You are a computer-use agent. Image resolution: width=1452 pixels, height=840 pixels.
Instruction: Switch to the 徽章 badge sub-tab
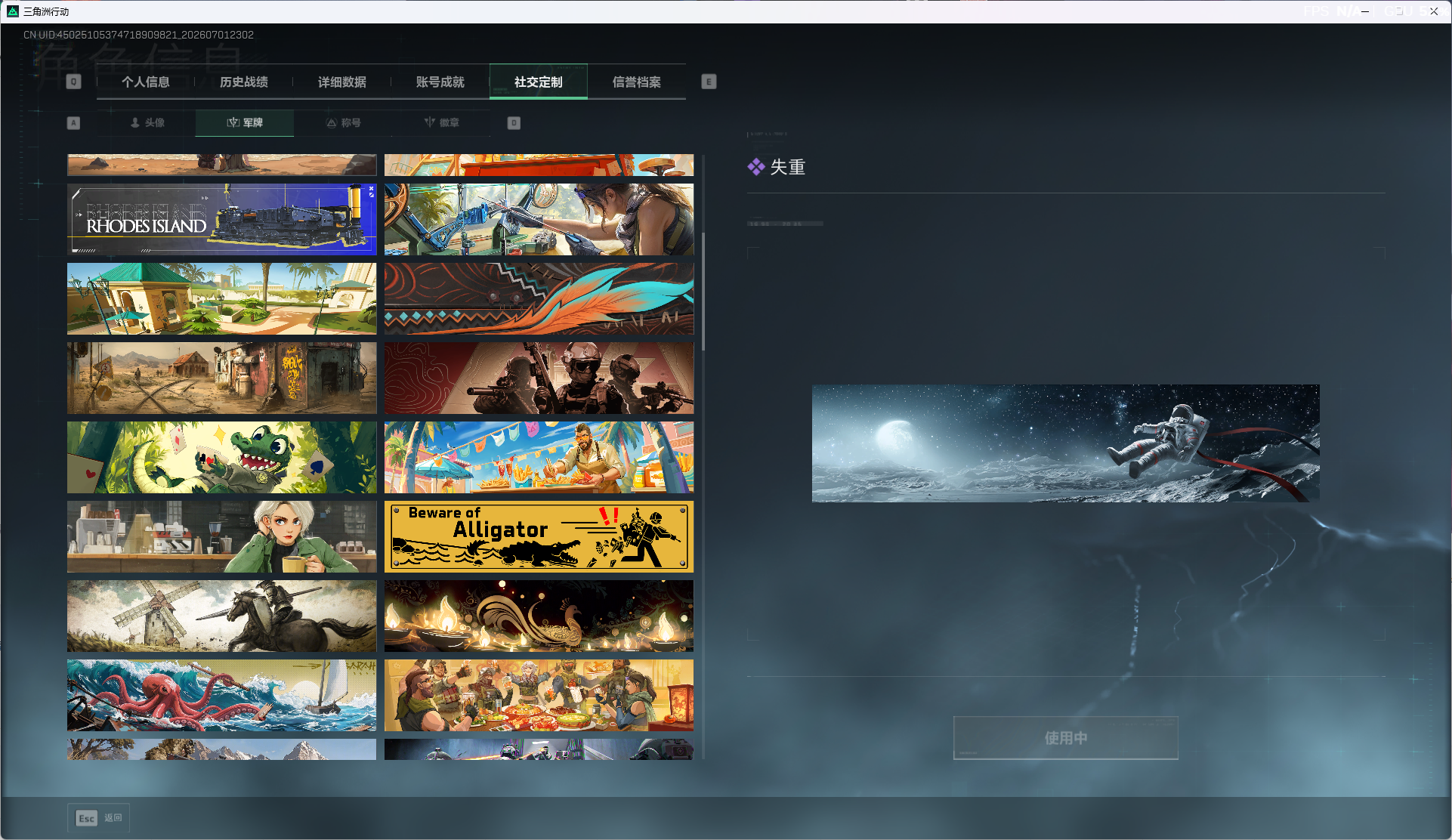[441, 122]
